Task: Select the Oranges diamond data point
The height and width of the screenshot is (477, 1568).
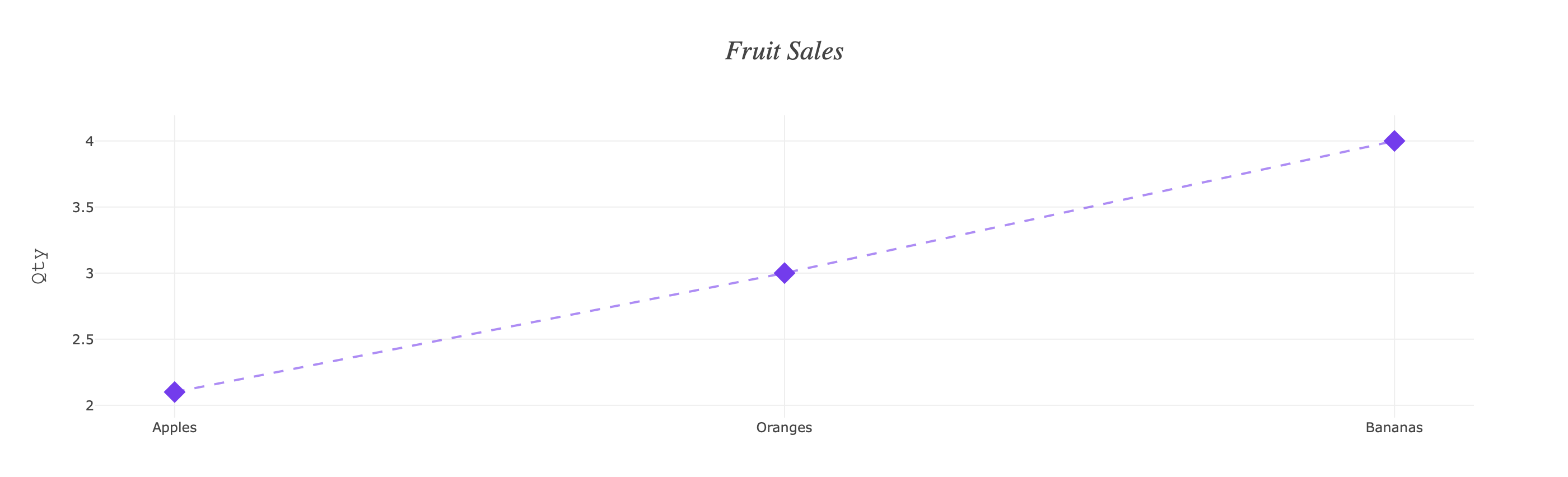Action: click(x=785, y=273)
